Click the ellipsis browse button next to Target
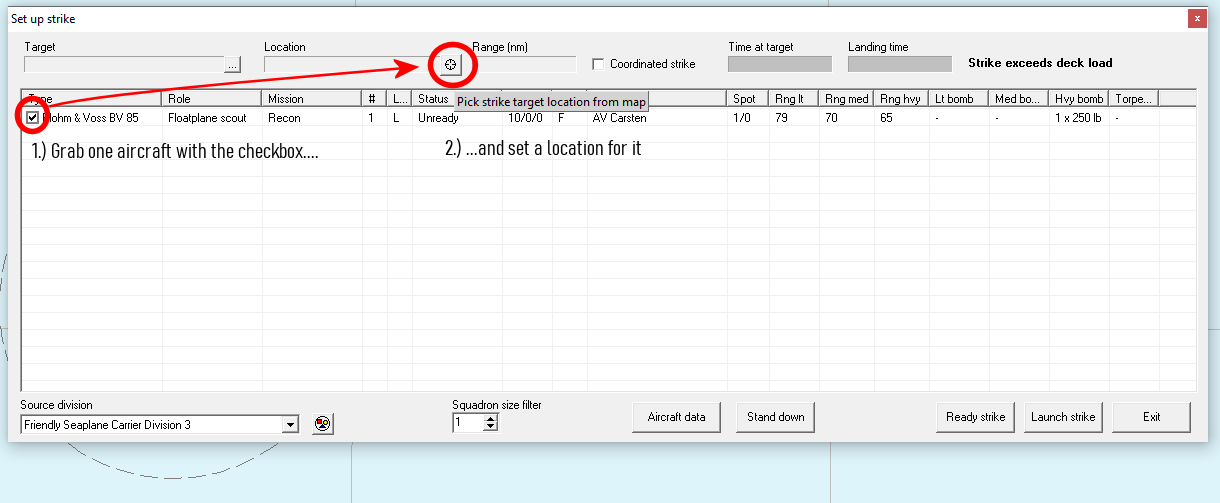Image resolution: width=1220 pixels, height=503 pixels. (x=233, y=65)
